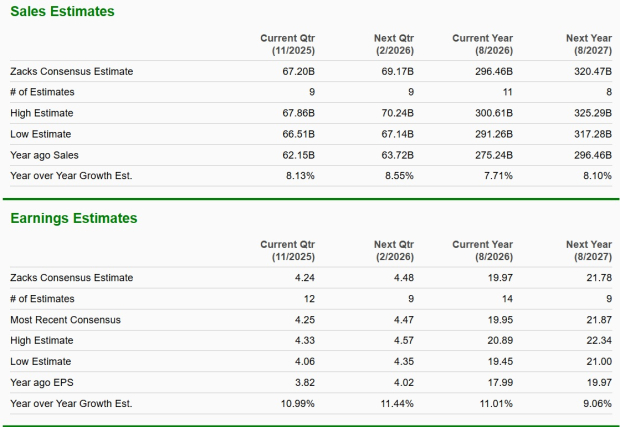Select the Sales Next Year (8/2027) column header
This screenshot has height=427, width=620.
point(588,44)
